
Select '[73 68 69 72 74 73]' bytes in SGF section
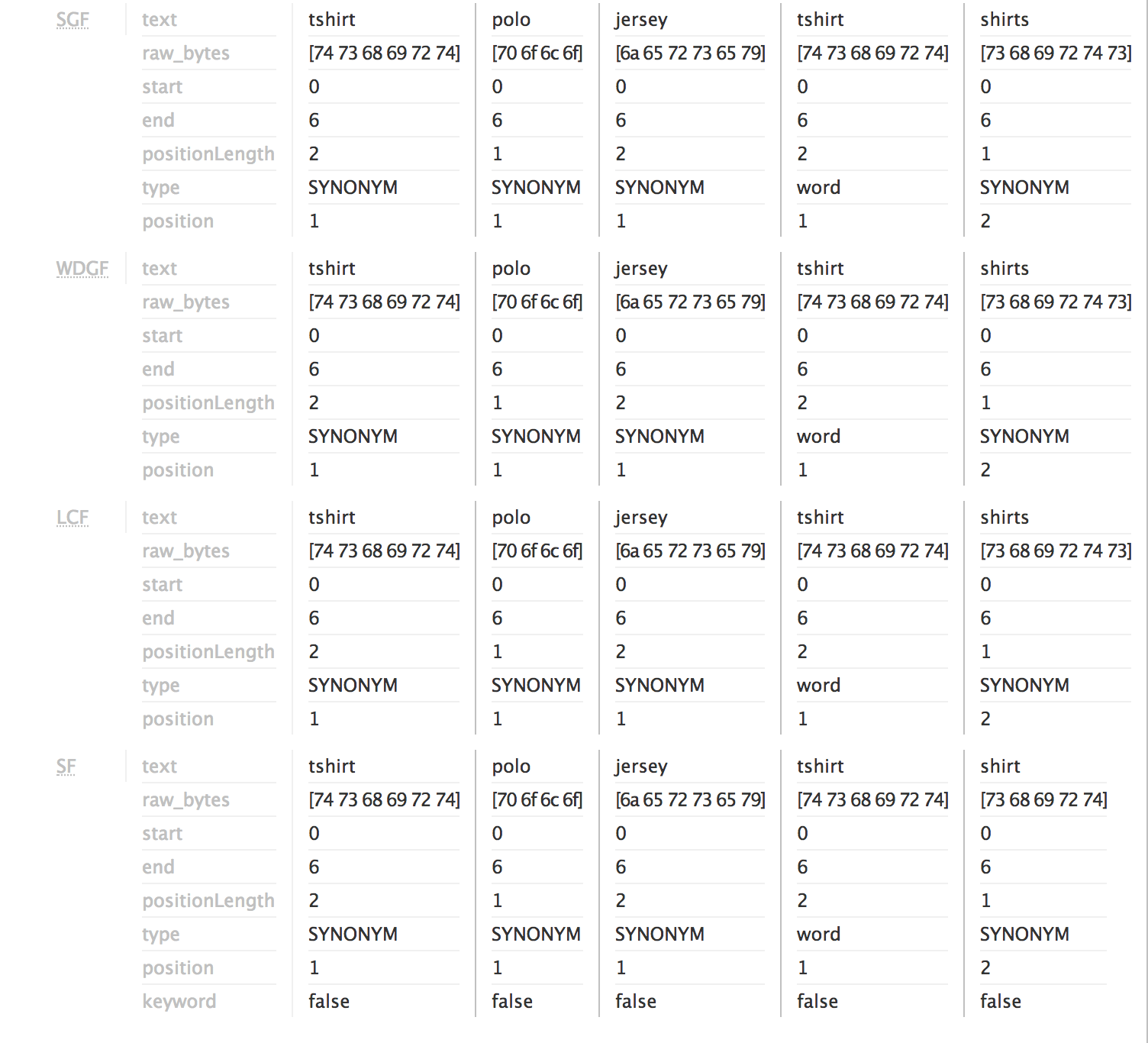1056,53
